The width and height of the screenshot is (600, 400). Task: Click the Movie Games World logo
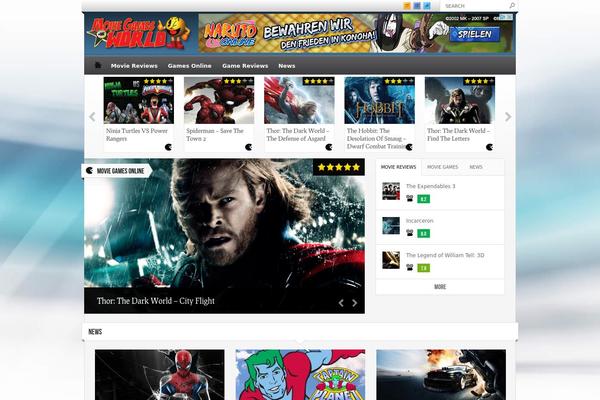click(138, 33)
